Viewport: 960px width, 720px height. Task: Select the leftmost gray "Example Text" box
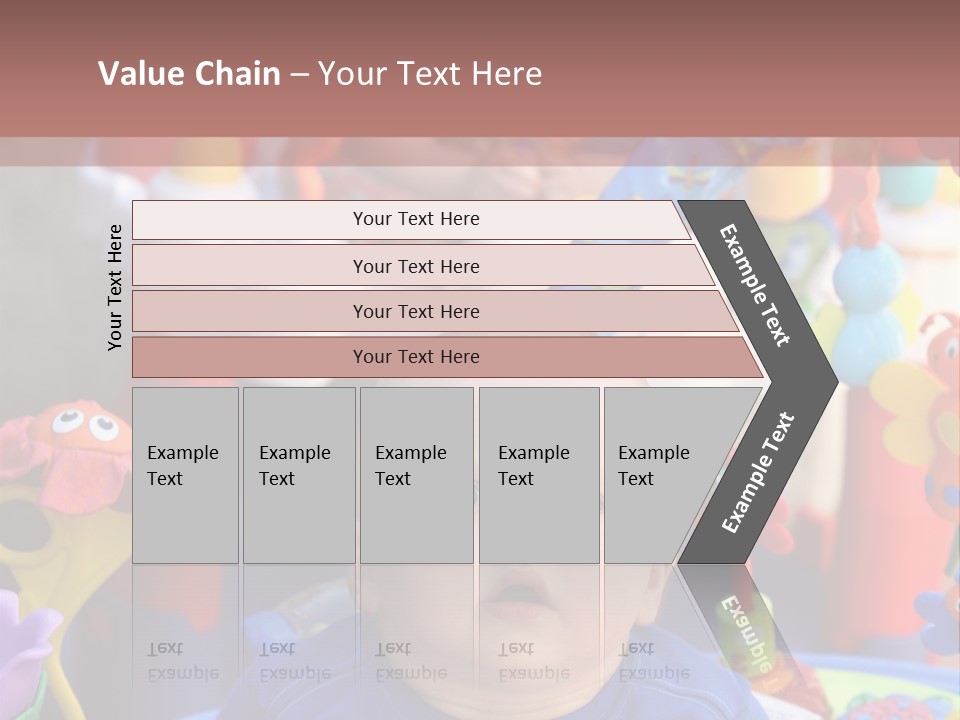[185, 475]
